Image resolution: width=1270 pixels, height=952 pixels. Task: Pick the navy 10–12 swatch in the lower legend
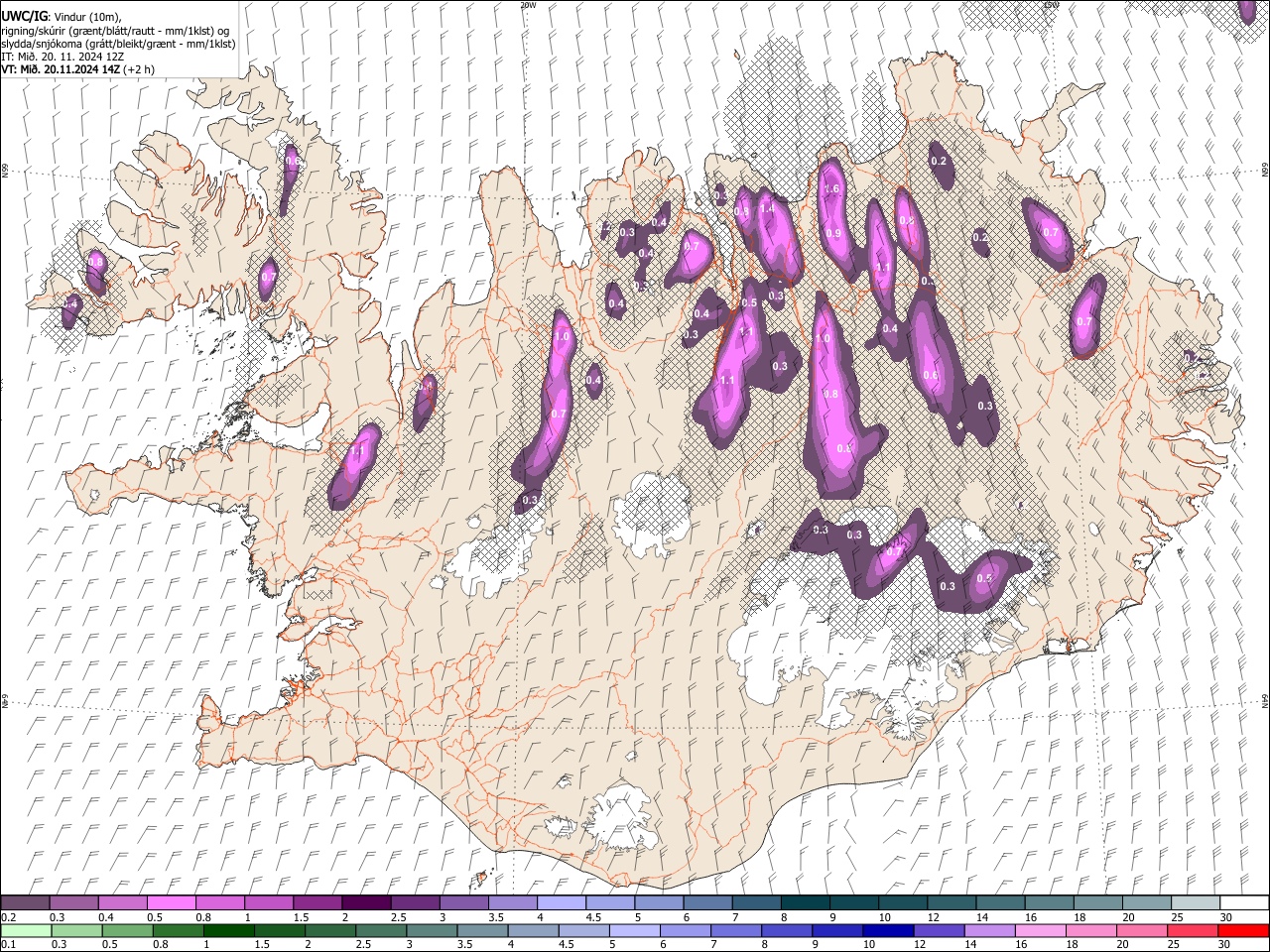click(x=888, y=930)
